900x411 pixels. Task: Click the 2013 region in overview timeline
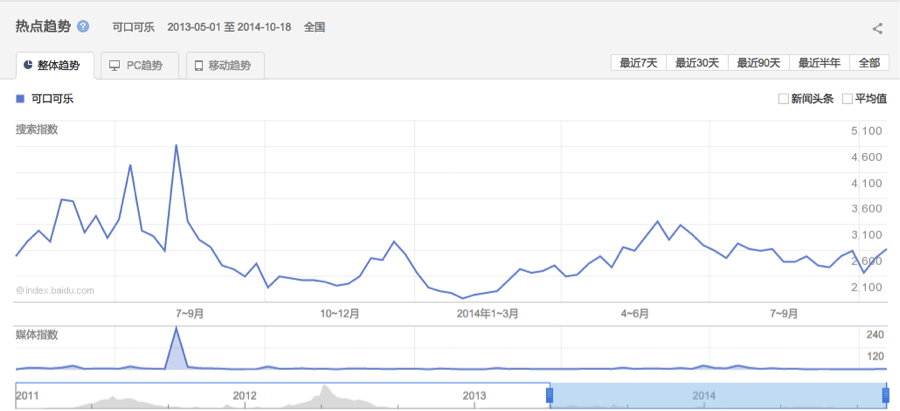point(475,396)
